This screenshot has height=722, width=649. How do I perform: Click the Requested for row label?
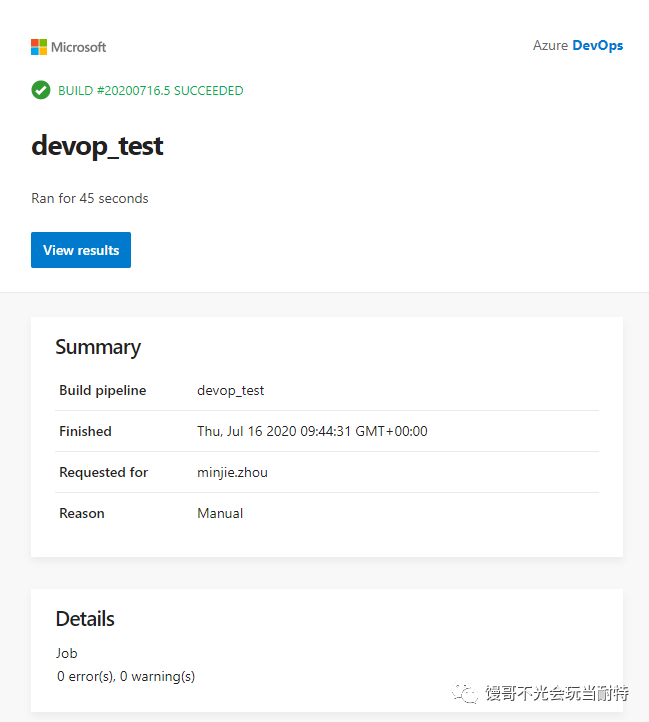click(104, 472)
